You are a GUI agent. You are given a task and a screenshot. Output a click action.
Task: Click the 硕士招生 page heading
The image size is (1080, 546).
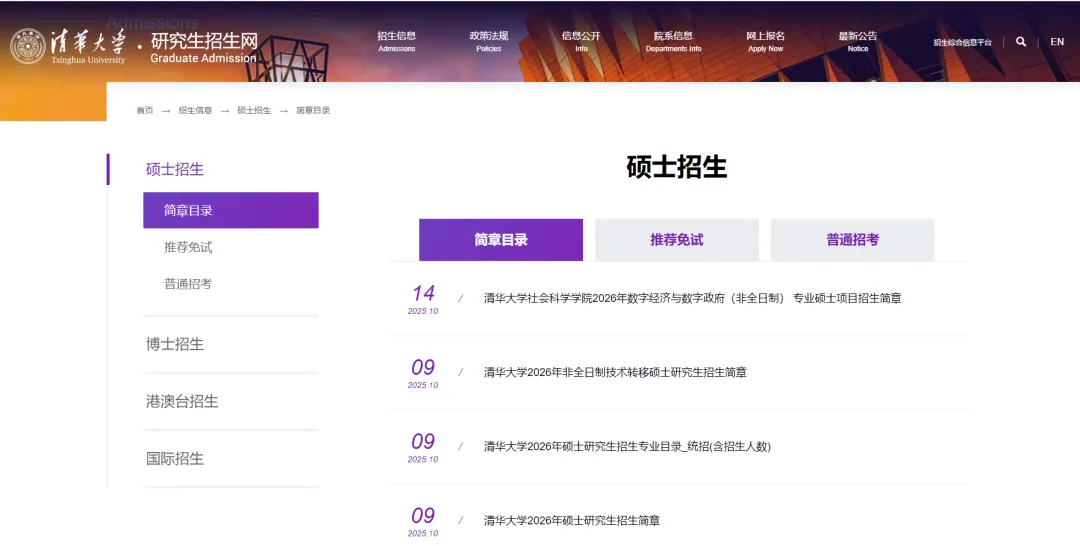click(677, 167)
